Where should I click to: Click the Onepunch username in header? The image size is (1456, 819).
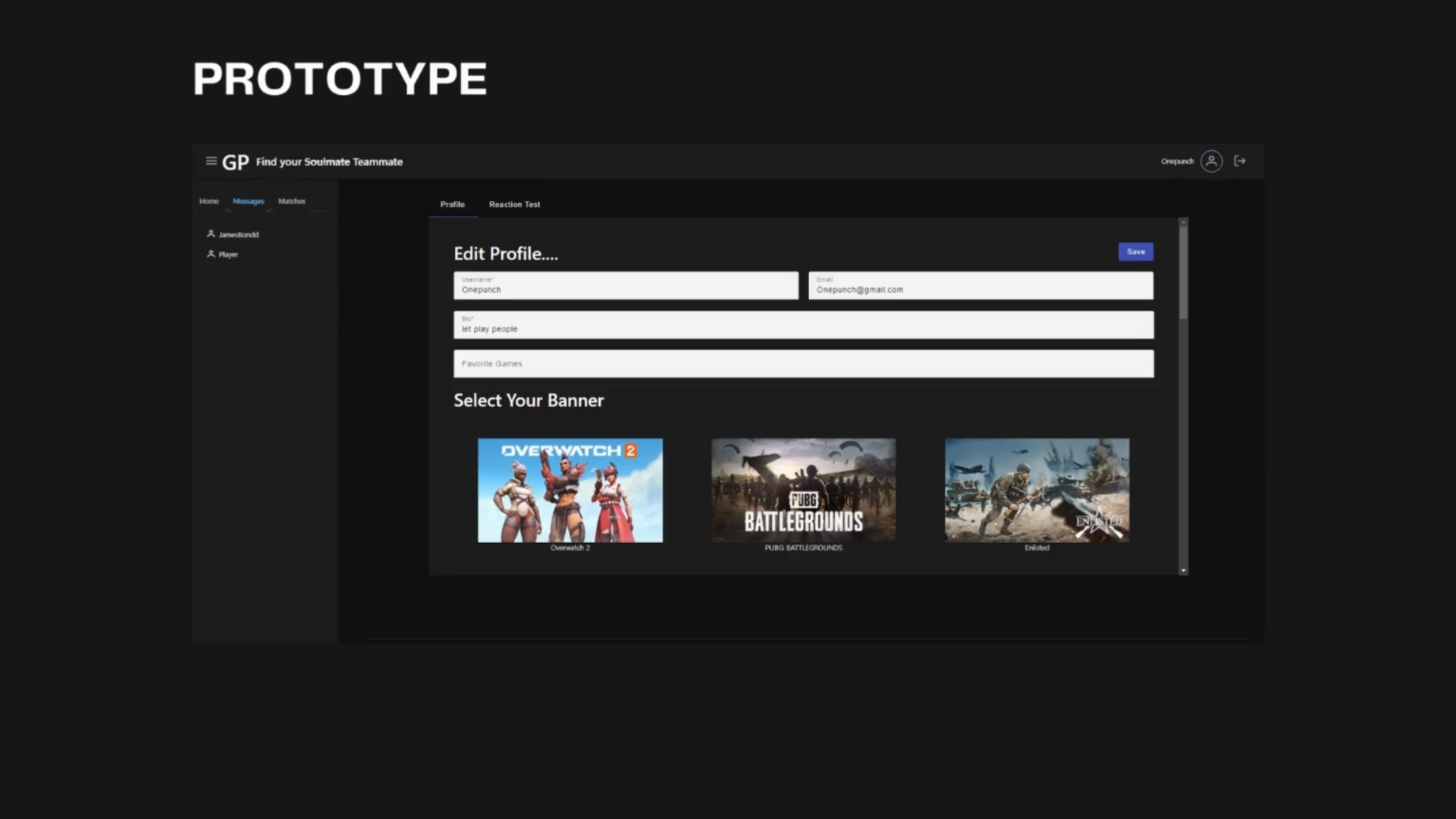coord(1177,161)
